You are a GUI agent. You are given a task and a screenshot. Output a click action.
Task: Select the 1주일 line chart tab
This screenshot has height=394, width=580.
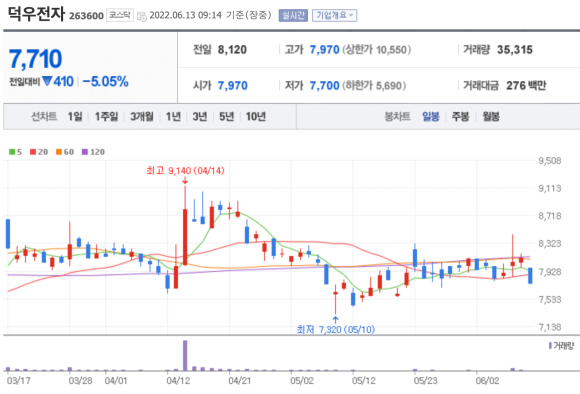click(x=107, y=117)
